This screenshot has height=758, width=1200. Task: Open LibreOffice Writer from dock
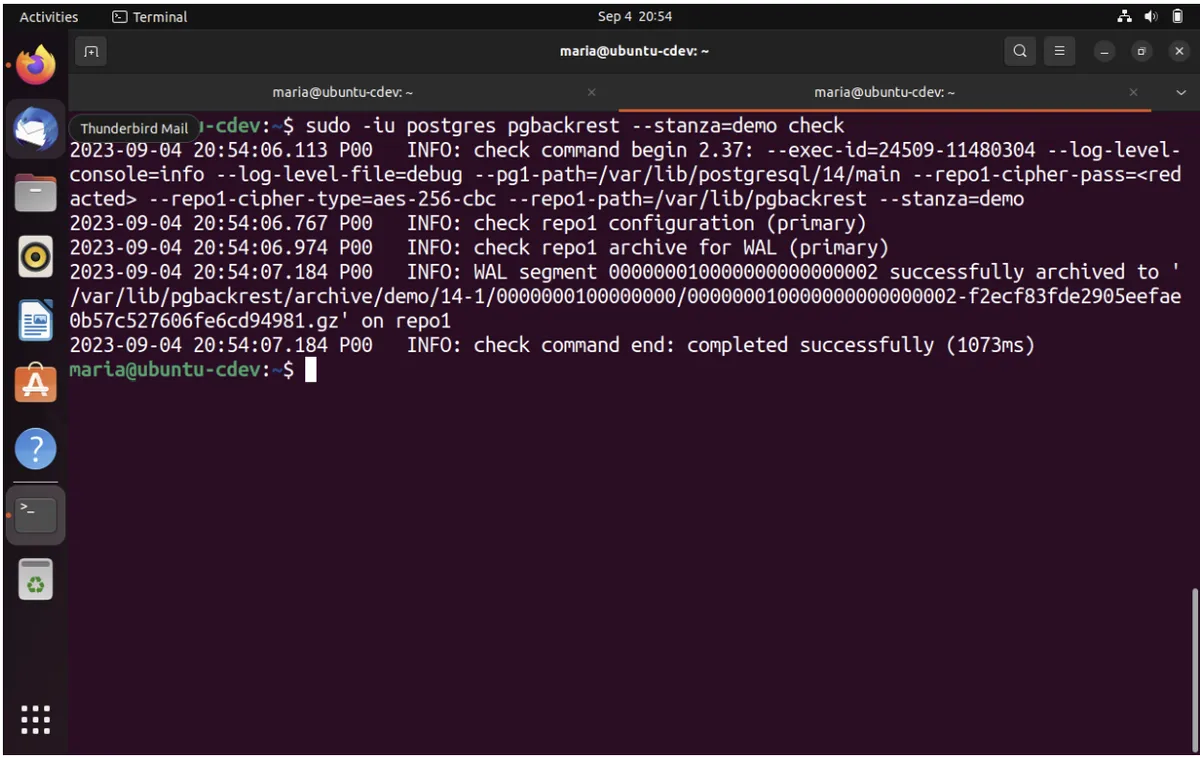pos(36,321)
